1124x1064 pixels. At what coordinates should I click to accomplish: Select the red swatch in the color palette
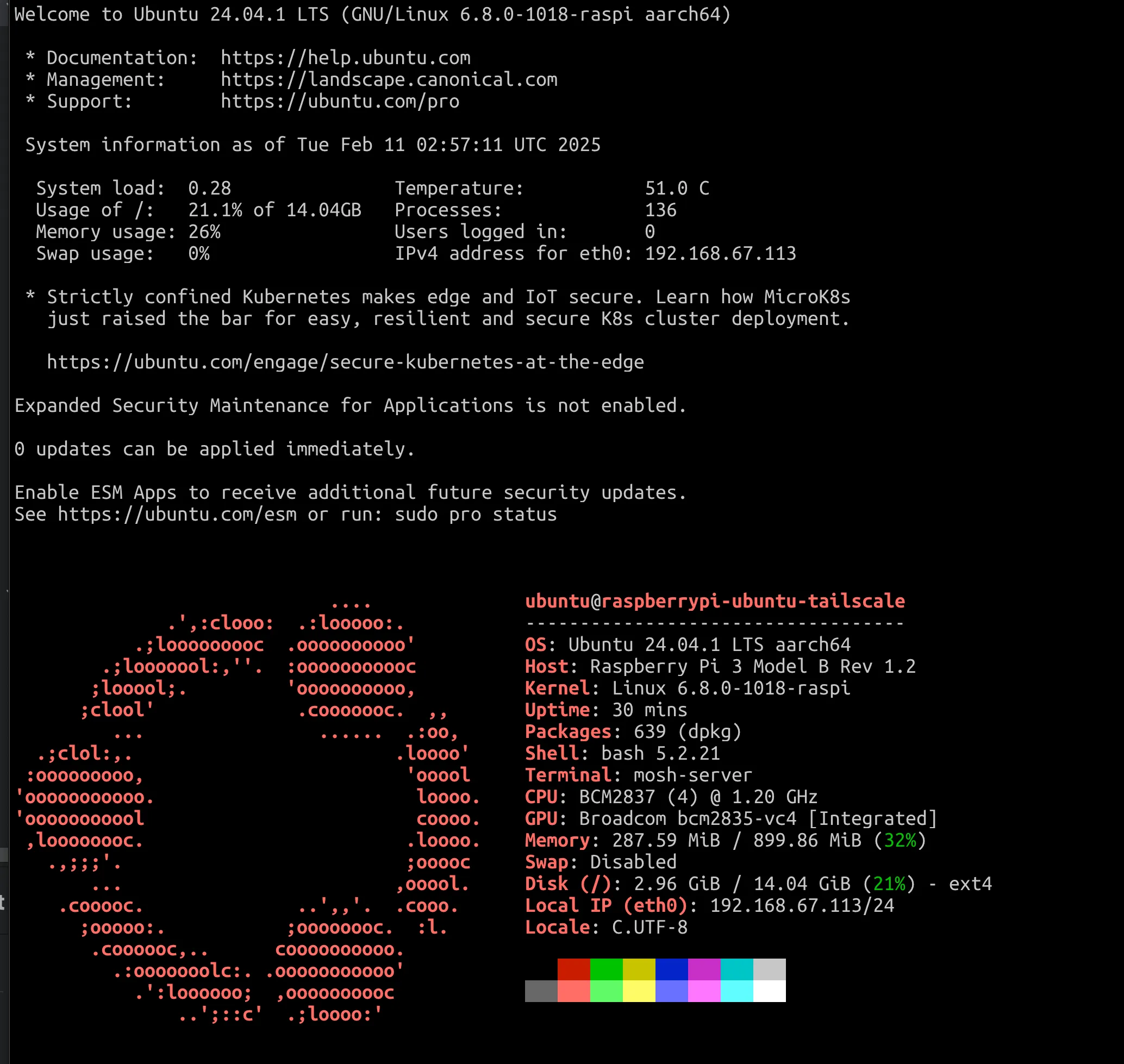[x=573, y=970]
